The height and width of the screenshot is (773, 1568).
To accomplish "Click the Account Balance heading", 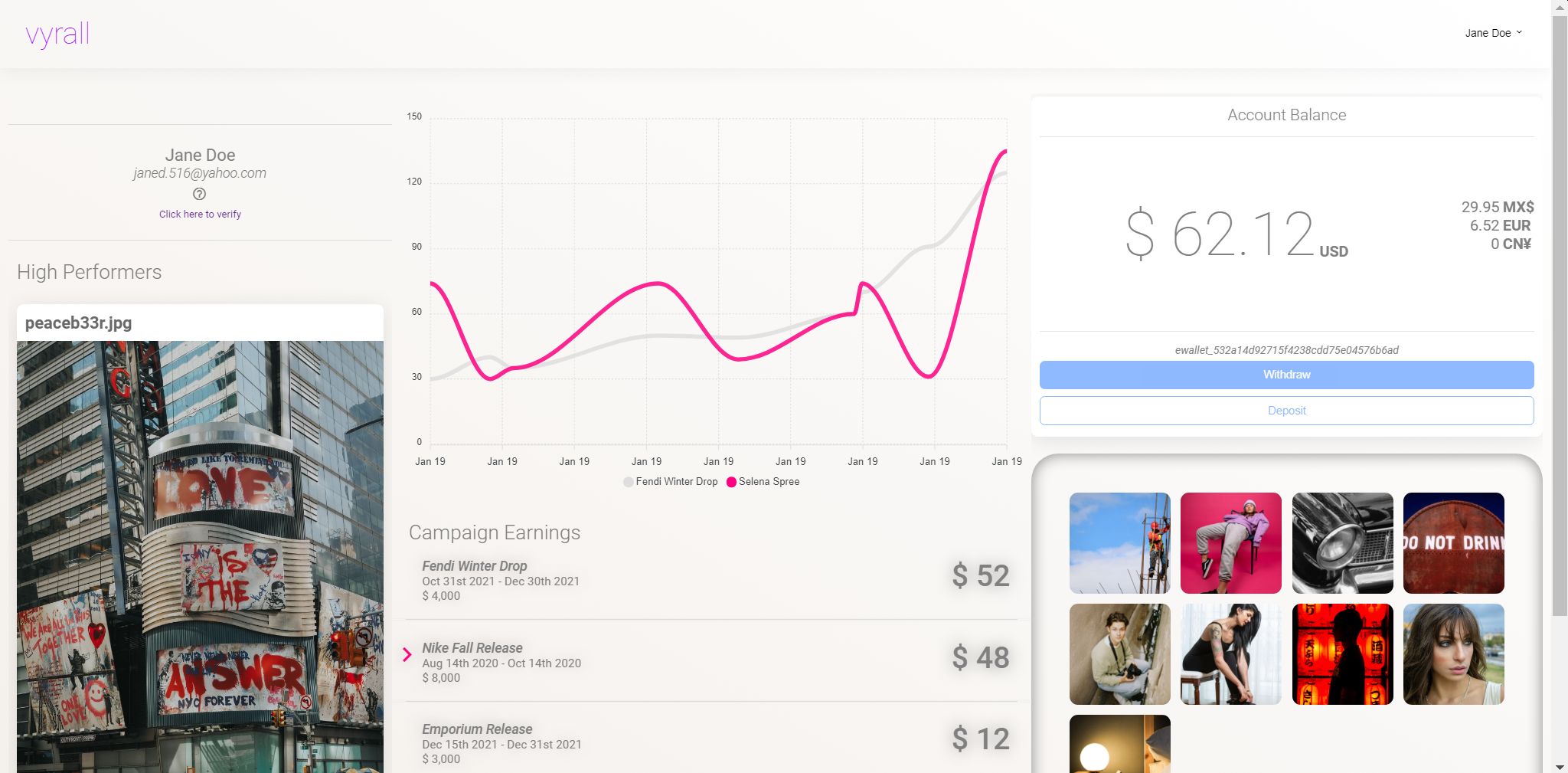I will point(1286,115).
